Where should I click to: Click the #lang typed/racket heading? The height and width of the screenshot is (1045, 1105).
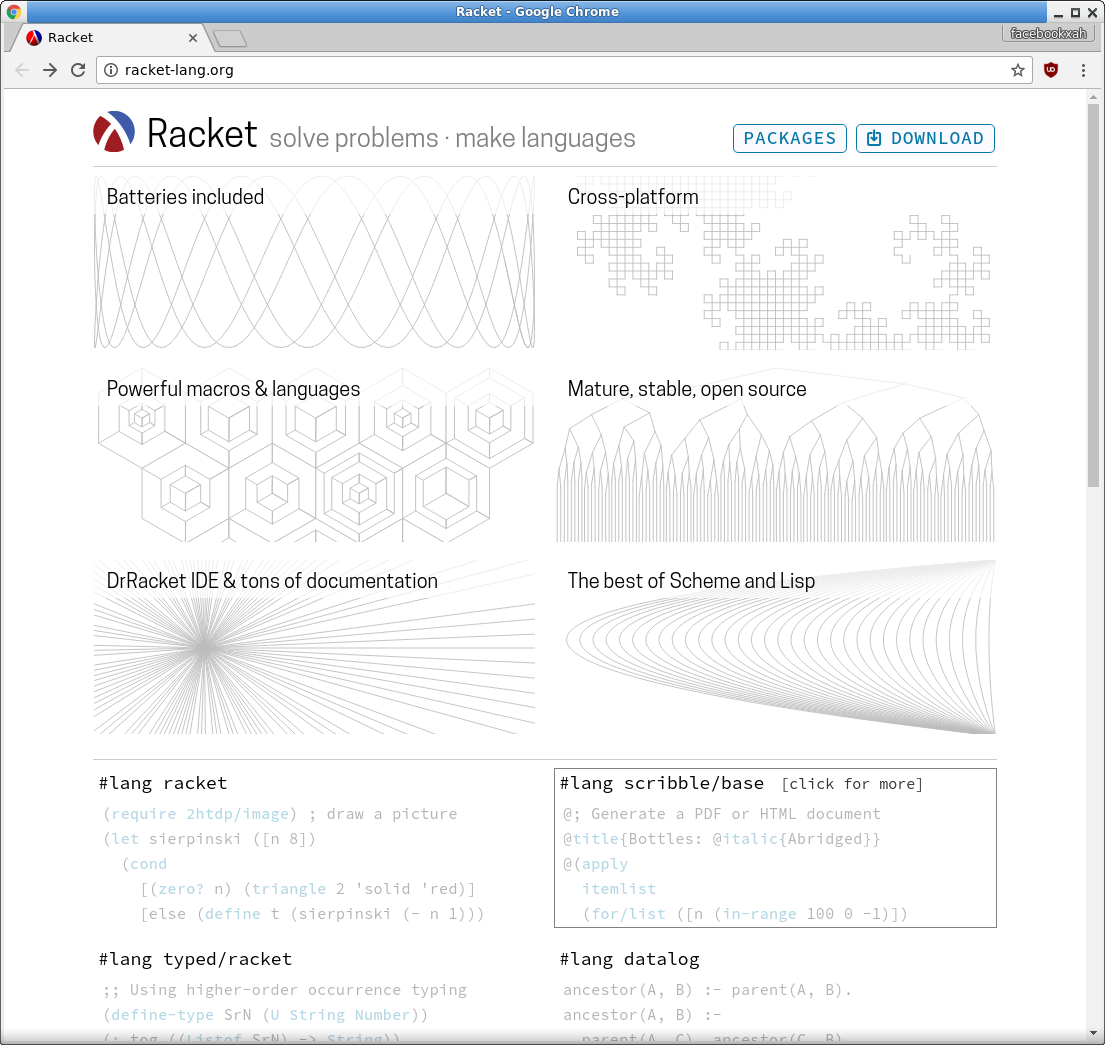[x=195, y=960]
